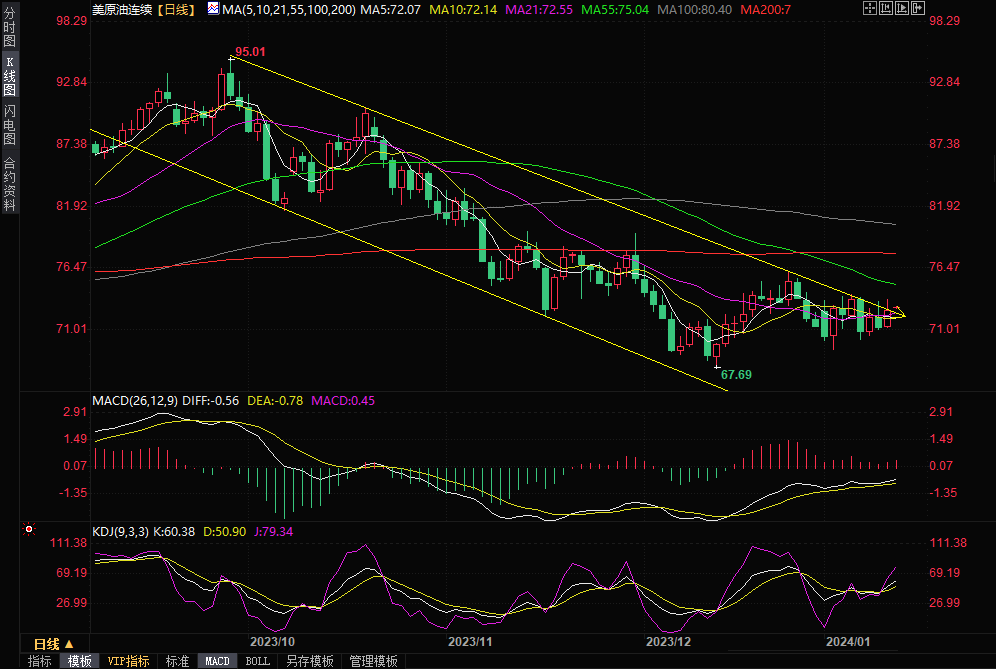Choose the 标准 template
The image size is (996, 669).
177,661
